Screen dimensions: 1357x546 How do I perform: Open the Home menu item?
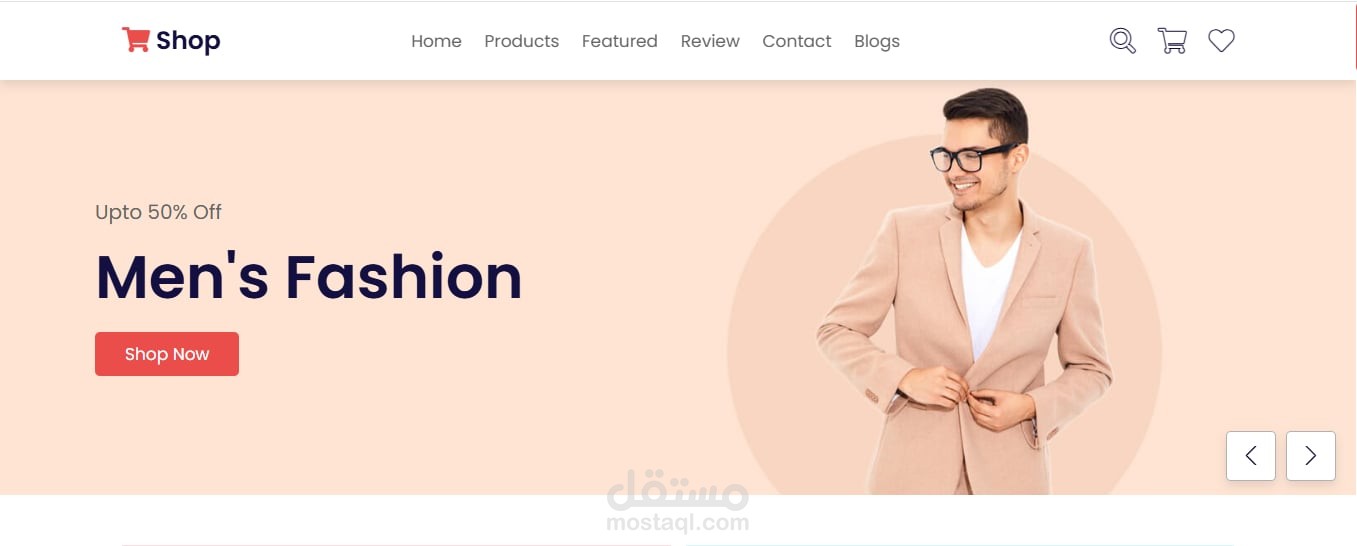point(436,41)
